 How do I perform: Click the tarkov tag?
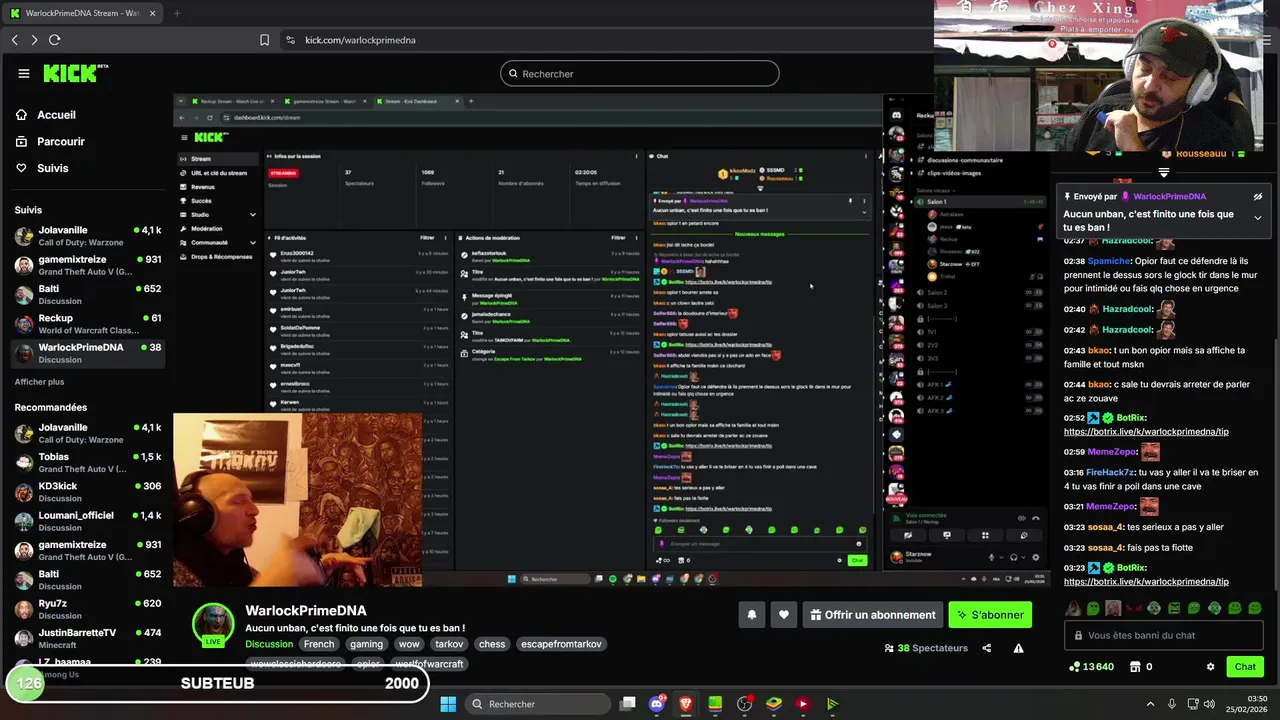tap(449, 644)
